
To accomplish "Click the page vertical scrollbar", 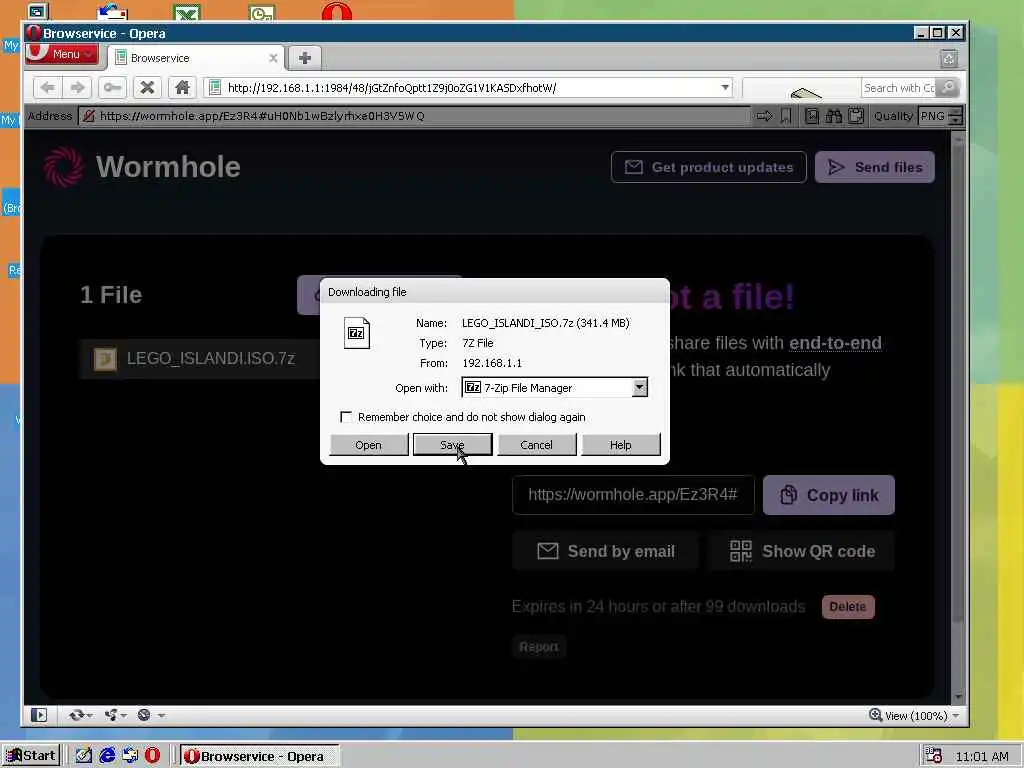I will (958, 418).
